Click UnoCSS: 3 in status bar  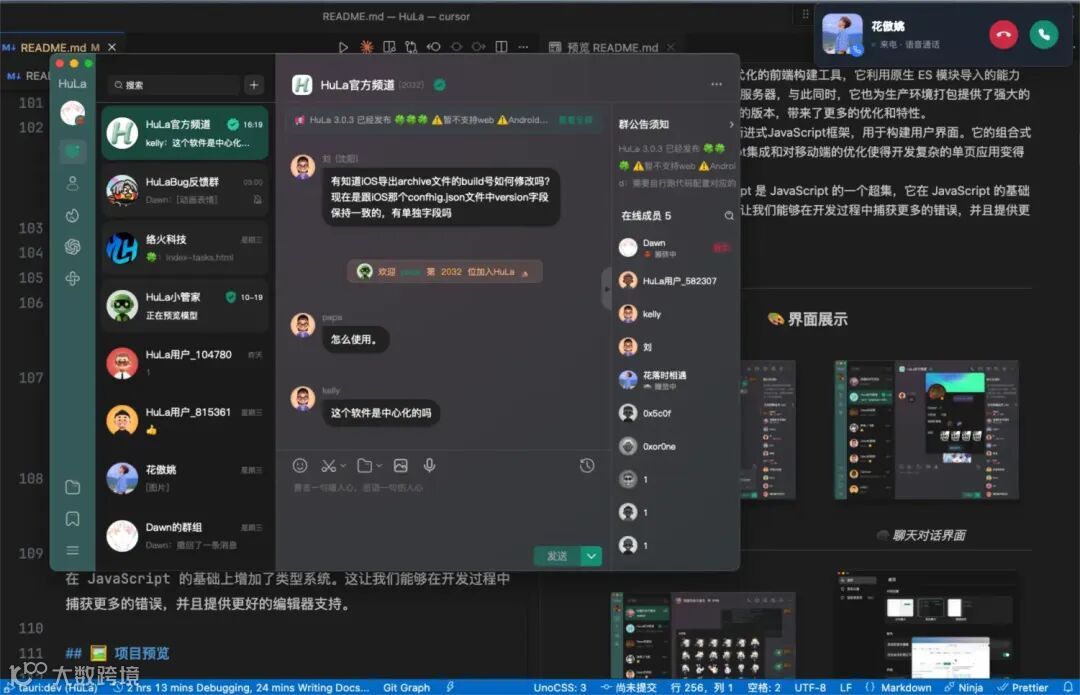coord(559,687)
